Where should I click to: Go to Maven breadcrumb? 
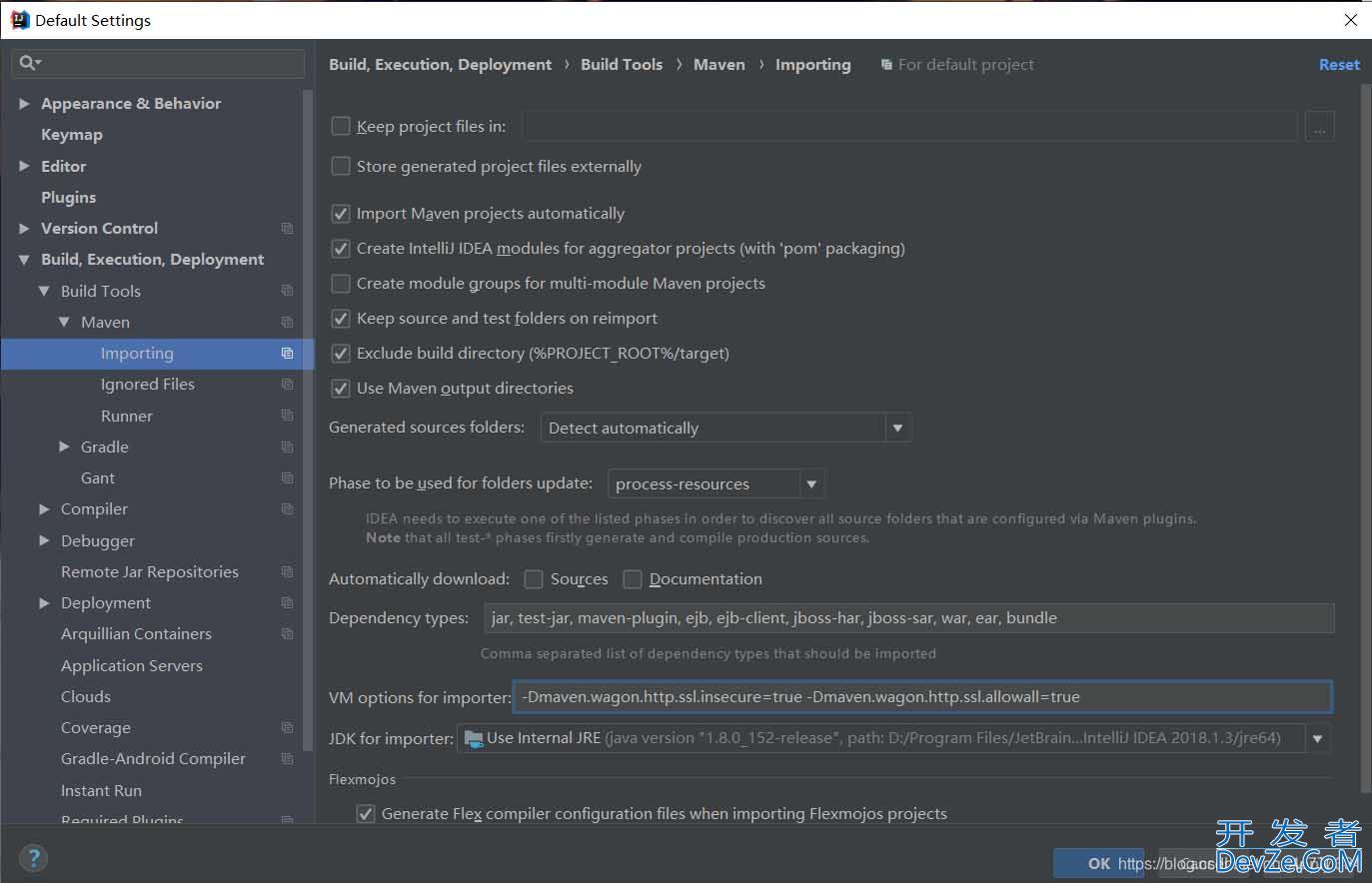(x=719, y=65)
